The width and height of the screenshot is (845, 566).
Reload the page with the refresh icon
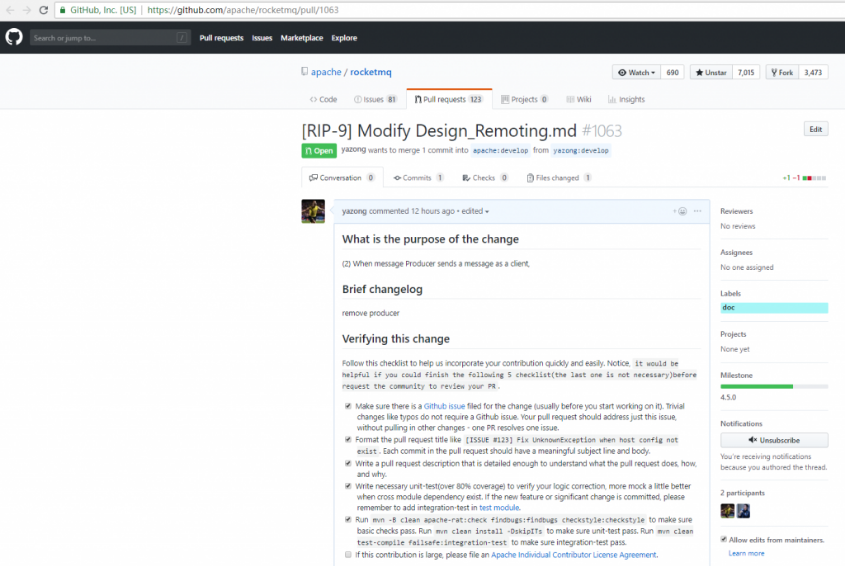[x=44, y=10]
